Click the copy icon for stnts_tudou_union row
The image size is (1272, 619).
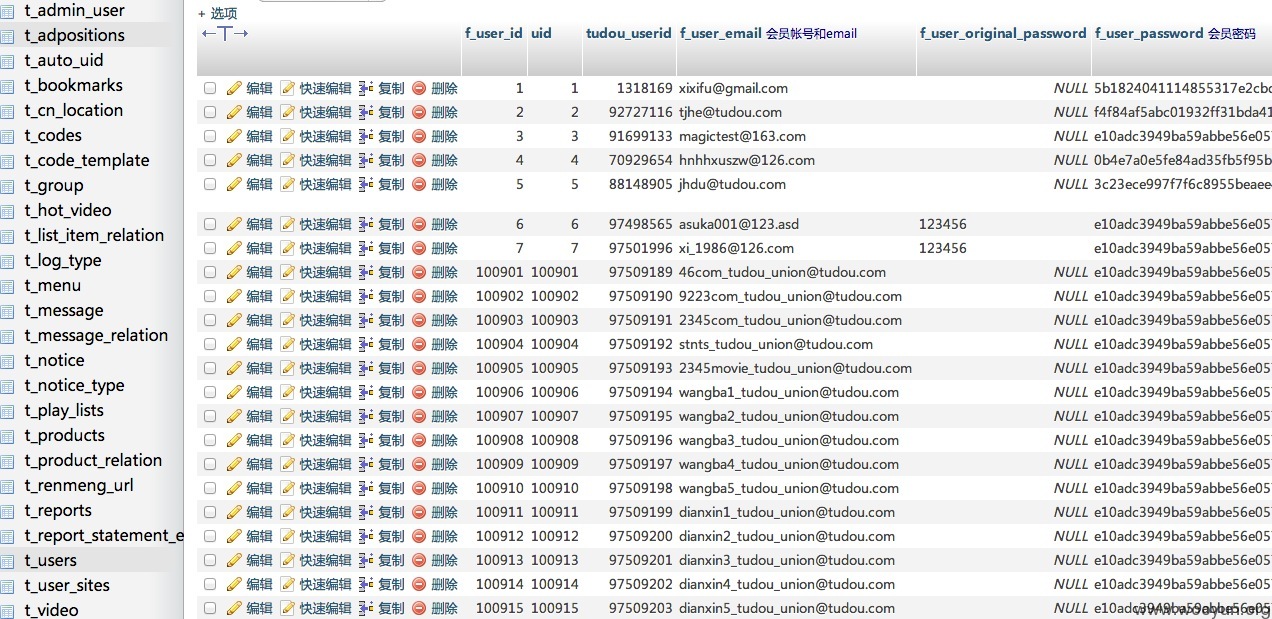point(366,344)
